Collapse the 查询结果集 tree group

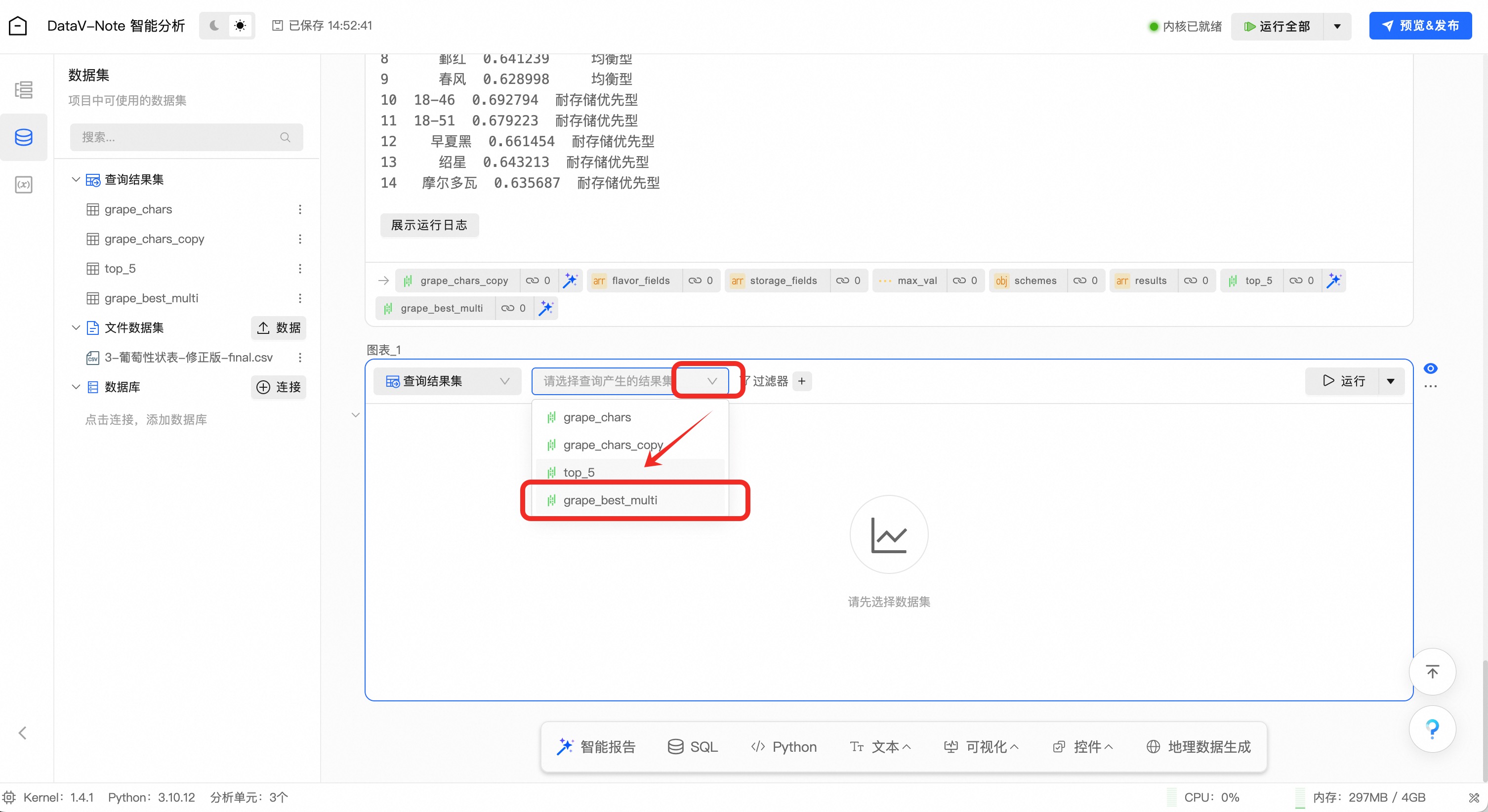[x=76, y=180]
